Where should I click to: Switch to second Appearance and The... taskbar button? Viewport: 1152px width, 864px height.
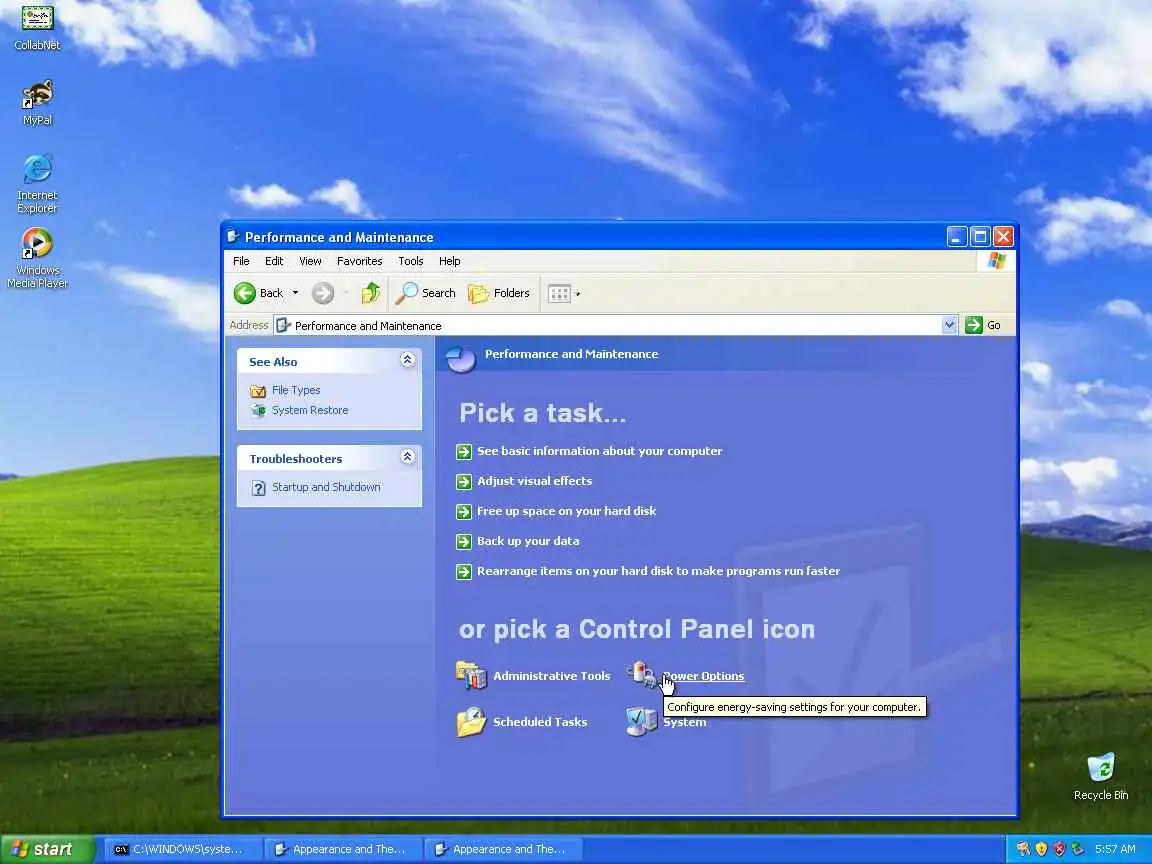point(502,849)
